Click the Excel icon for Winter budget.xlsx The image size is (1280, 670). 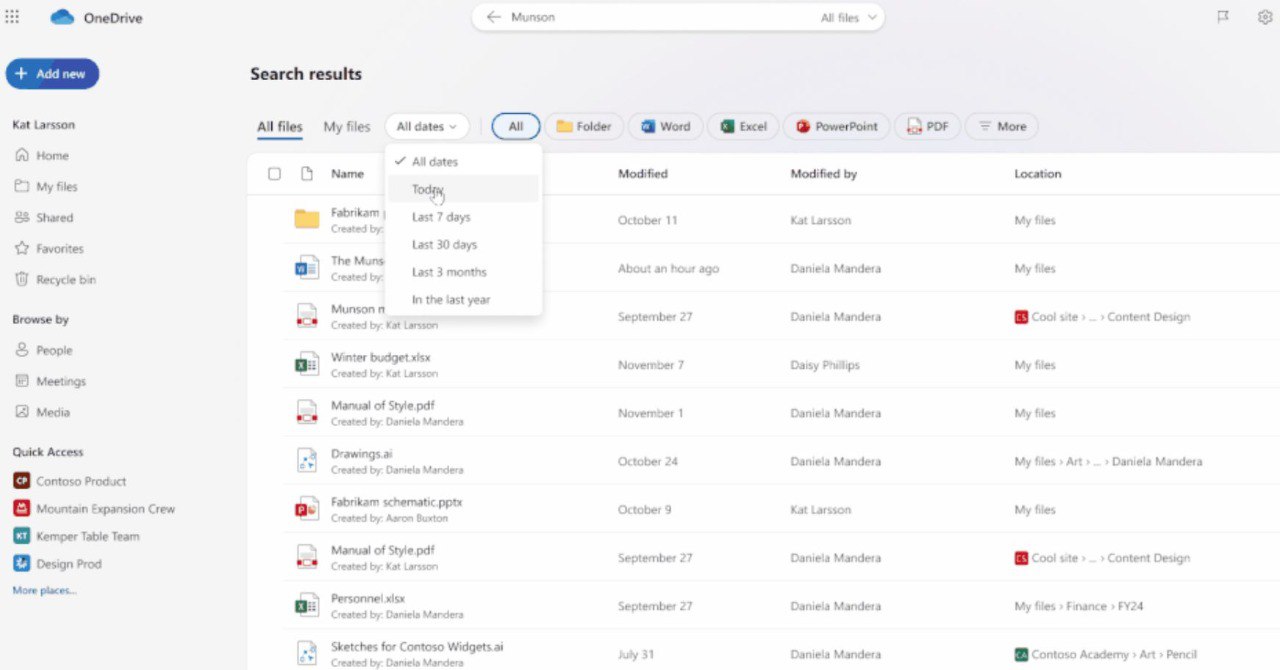[x=307, y=365]
